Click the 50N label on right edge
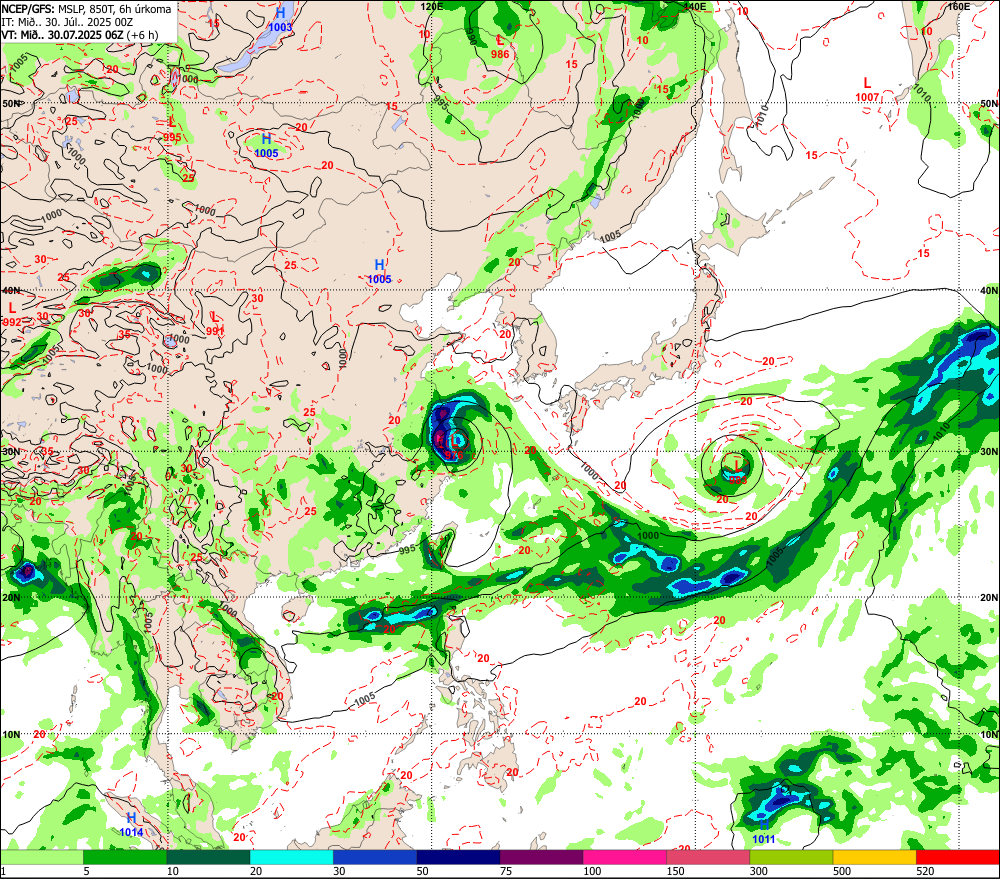Image resolution: width=1000 pixels, height=879 pixels. [x=989, y=103]
